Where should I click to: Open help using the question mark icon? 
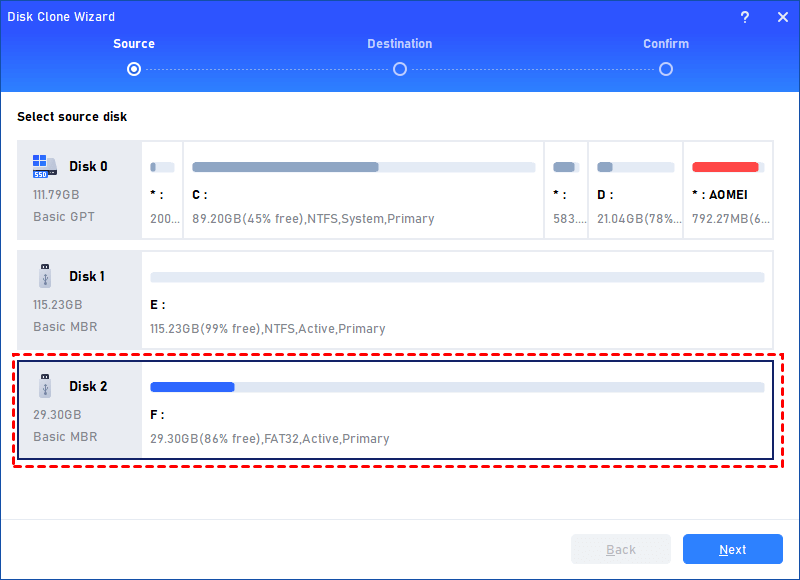coord(746,17)
